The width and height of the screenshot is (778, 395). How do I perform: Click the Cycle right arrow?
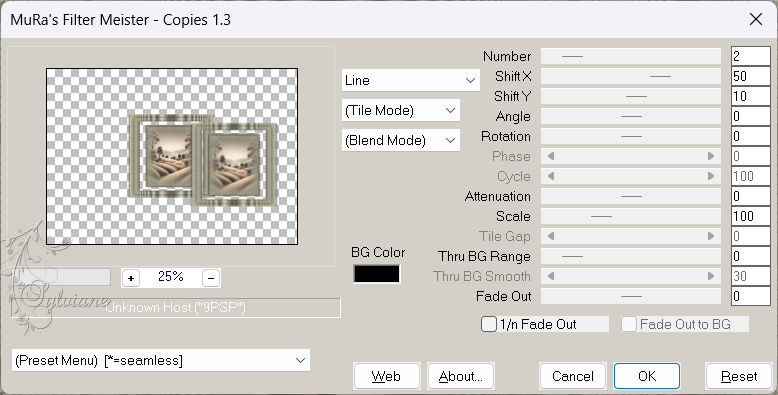pyautogui.click(x=711, y=176)
